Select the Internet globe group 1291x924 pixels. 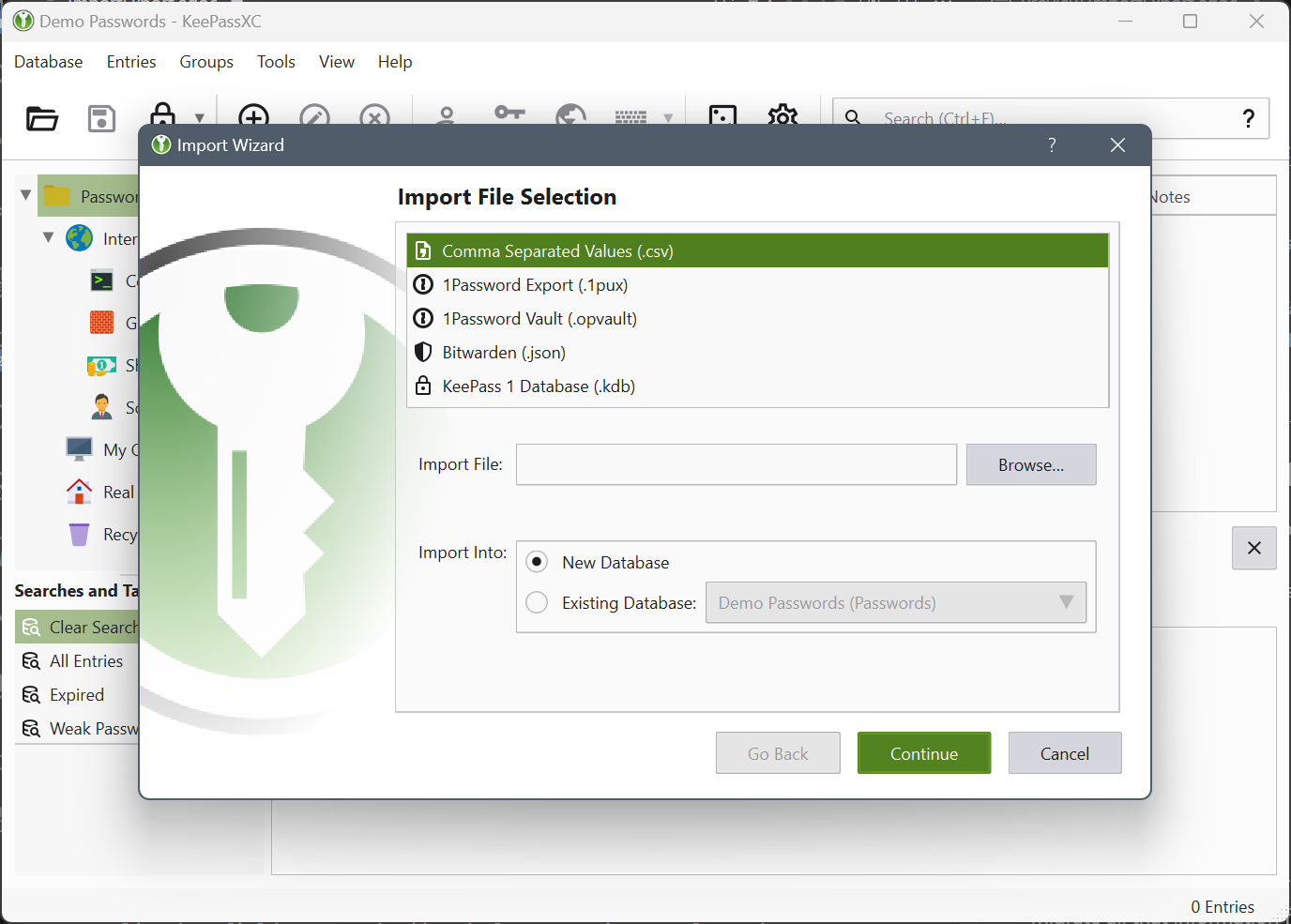[101, 238]
